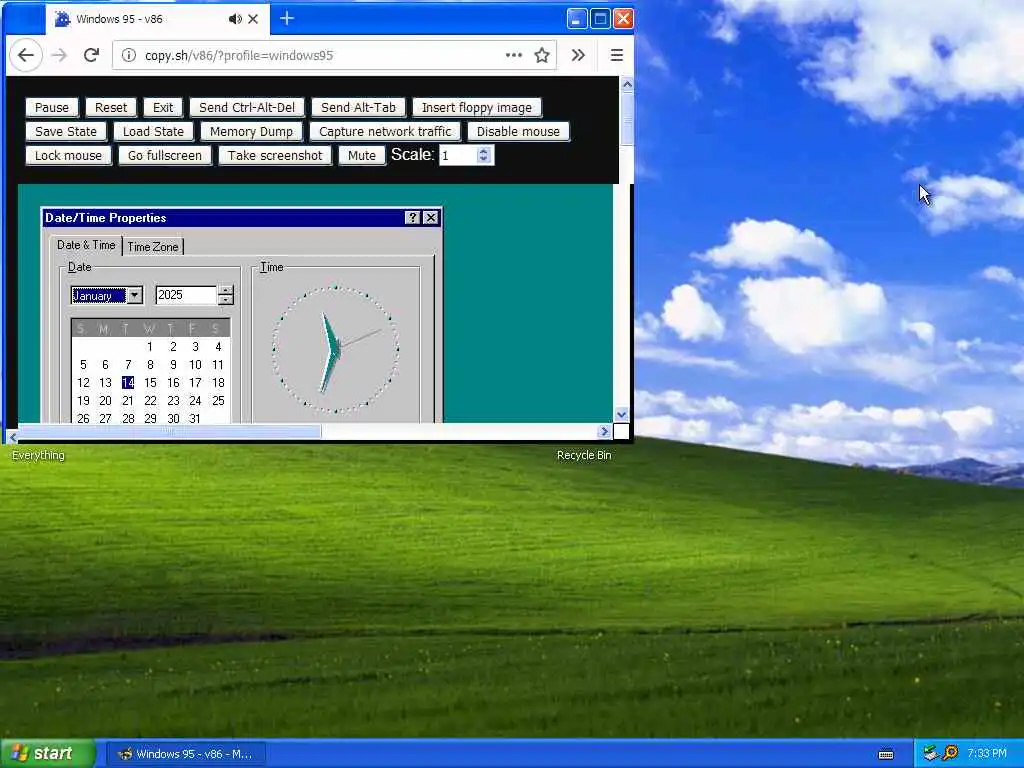The image size is (1024, 768).
Task: Click the page vertical scrollbar down arrow
Action: coord(622,415)
